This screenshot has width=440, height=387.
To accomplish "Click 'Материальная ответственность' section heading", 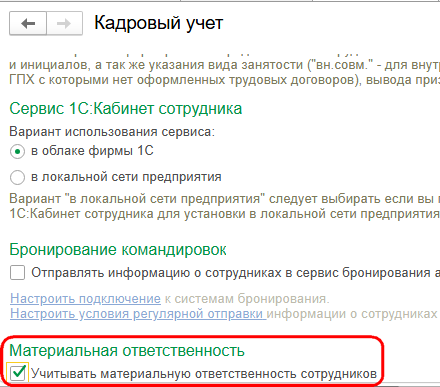I will click(x=127, y=350).
